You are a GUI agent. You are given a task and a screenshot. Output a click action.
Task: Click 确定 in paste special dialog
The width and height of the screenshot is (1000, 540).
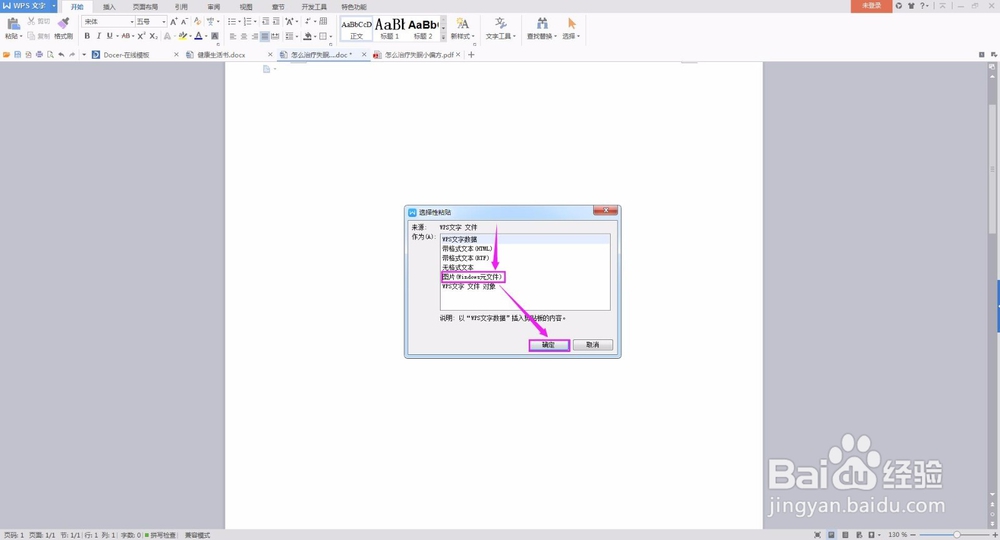(548, 345)
